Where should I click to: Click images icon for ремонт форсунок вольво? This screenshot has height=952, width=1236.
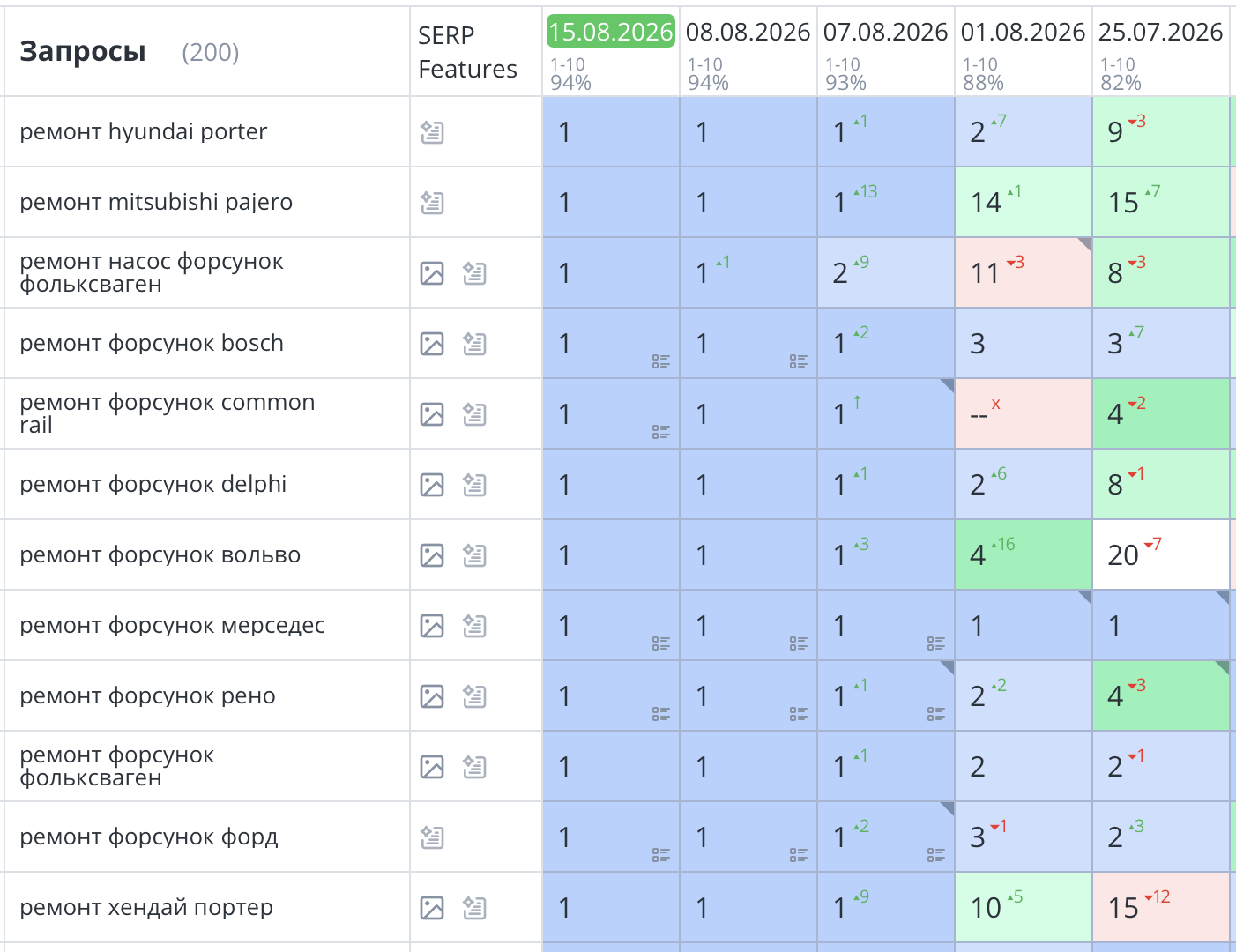tap(432, 555)
